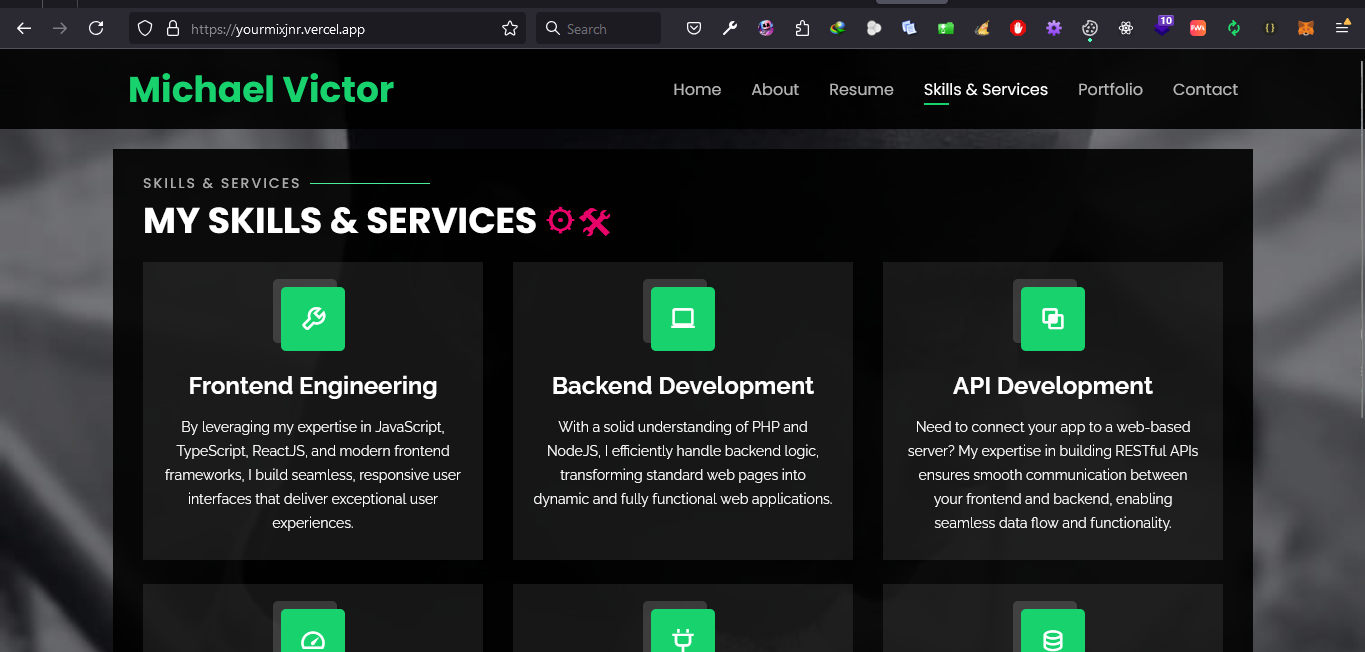Navigate to the Contact section
This screenshot has height=652, width=1365.
pos(1205,89)
